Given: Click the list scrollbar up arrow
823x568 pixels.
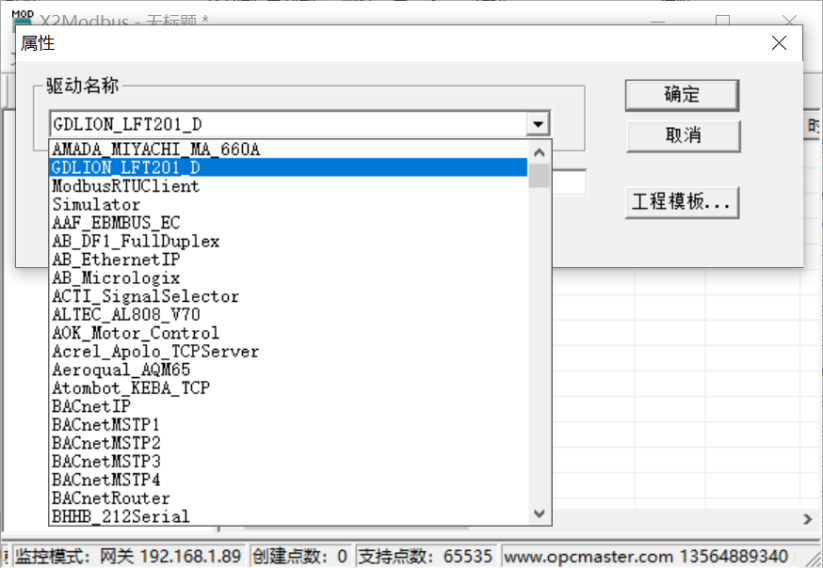Looking at the screenshot, I should (539, 153).
